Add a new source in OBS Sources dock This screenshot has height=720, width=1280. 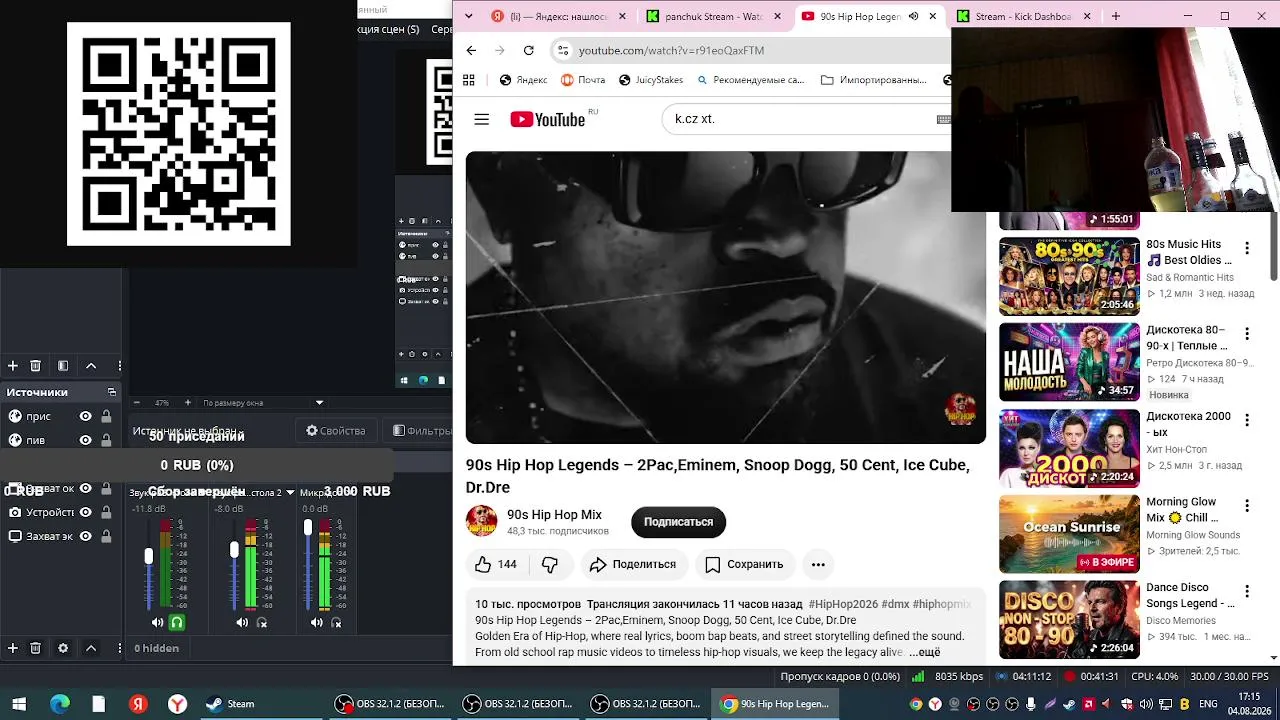[13, 648]
